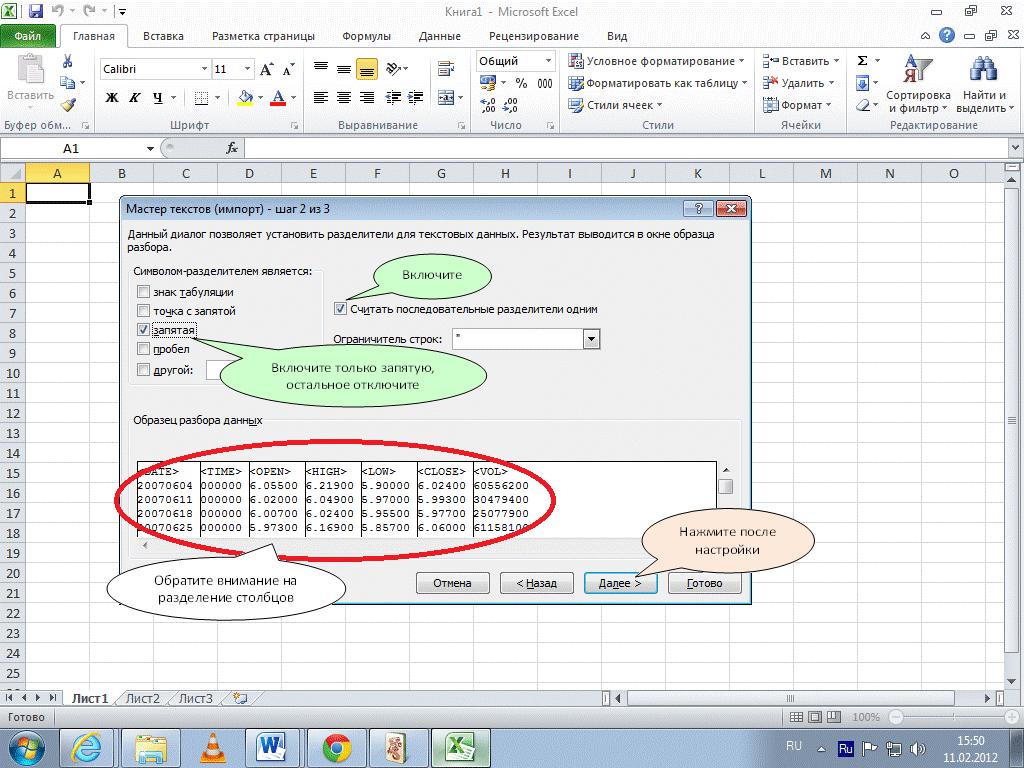The height and width of the screenshot is (768, 1024).
Task: Click the insert function fx icon
Action: coord(232,148)
